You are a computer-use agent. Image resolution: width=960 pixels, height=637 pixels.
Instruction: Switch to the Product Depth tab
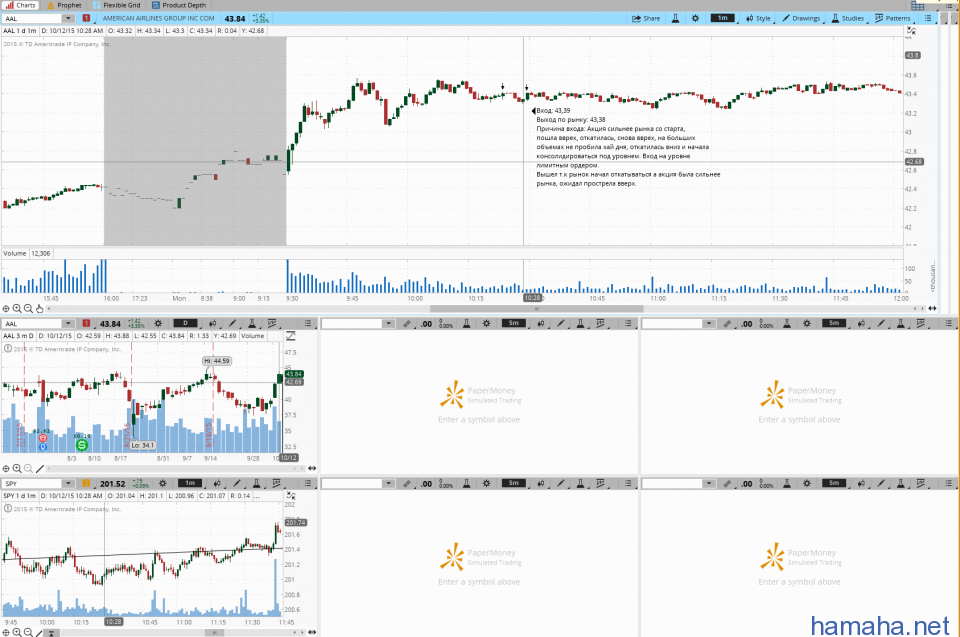click(179, 5)
